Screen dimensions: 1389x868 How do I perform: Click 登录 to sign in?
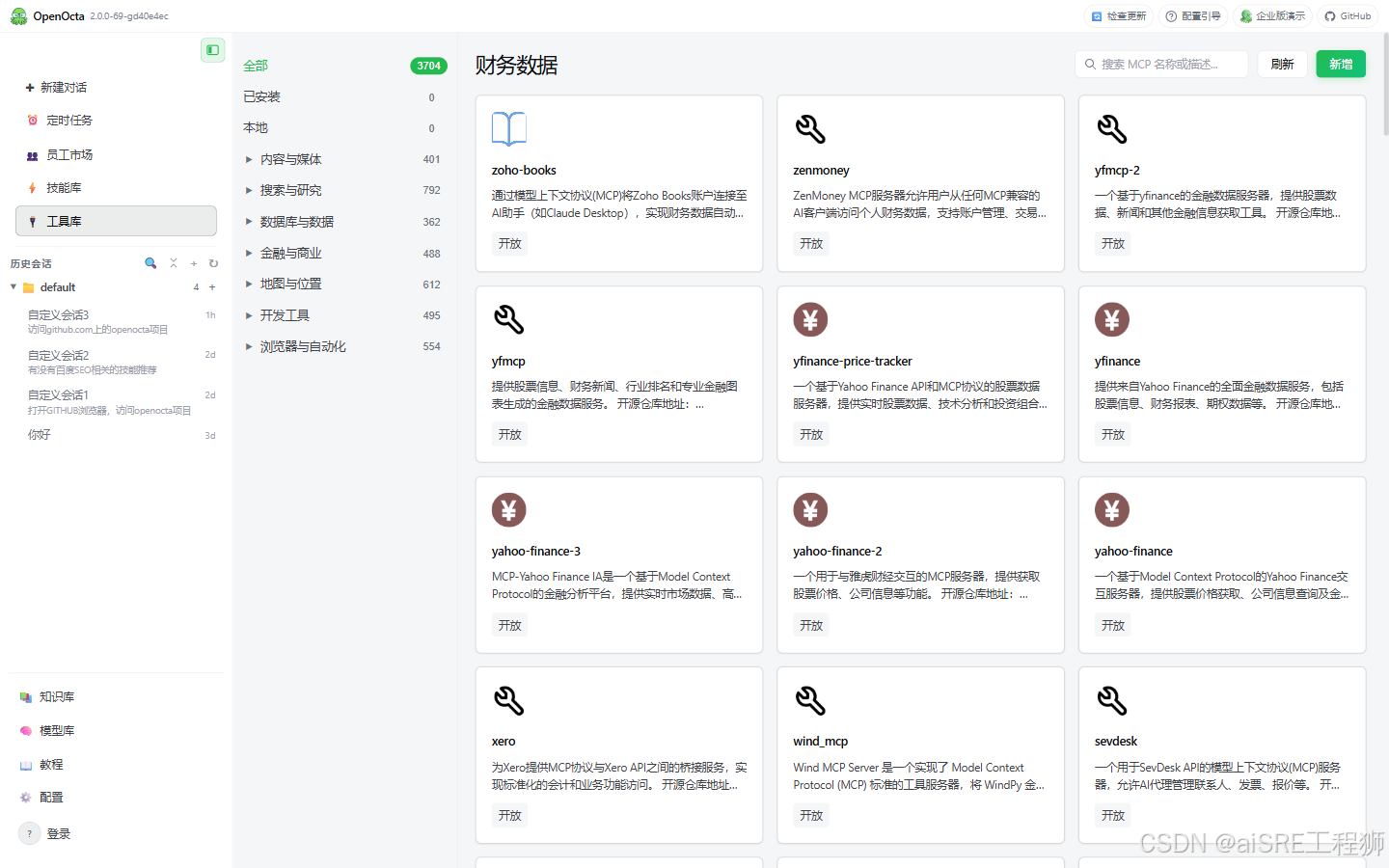click(x=59, y=834)
